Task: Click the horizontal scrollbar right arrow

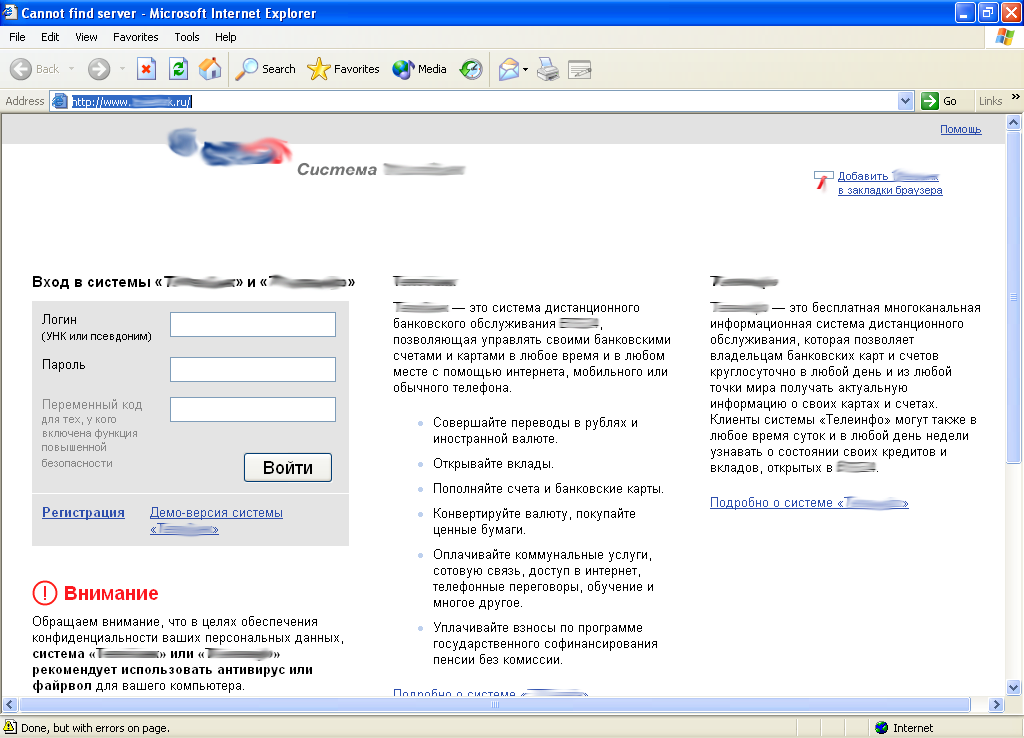Action: [996, 705]
